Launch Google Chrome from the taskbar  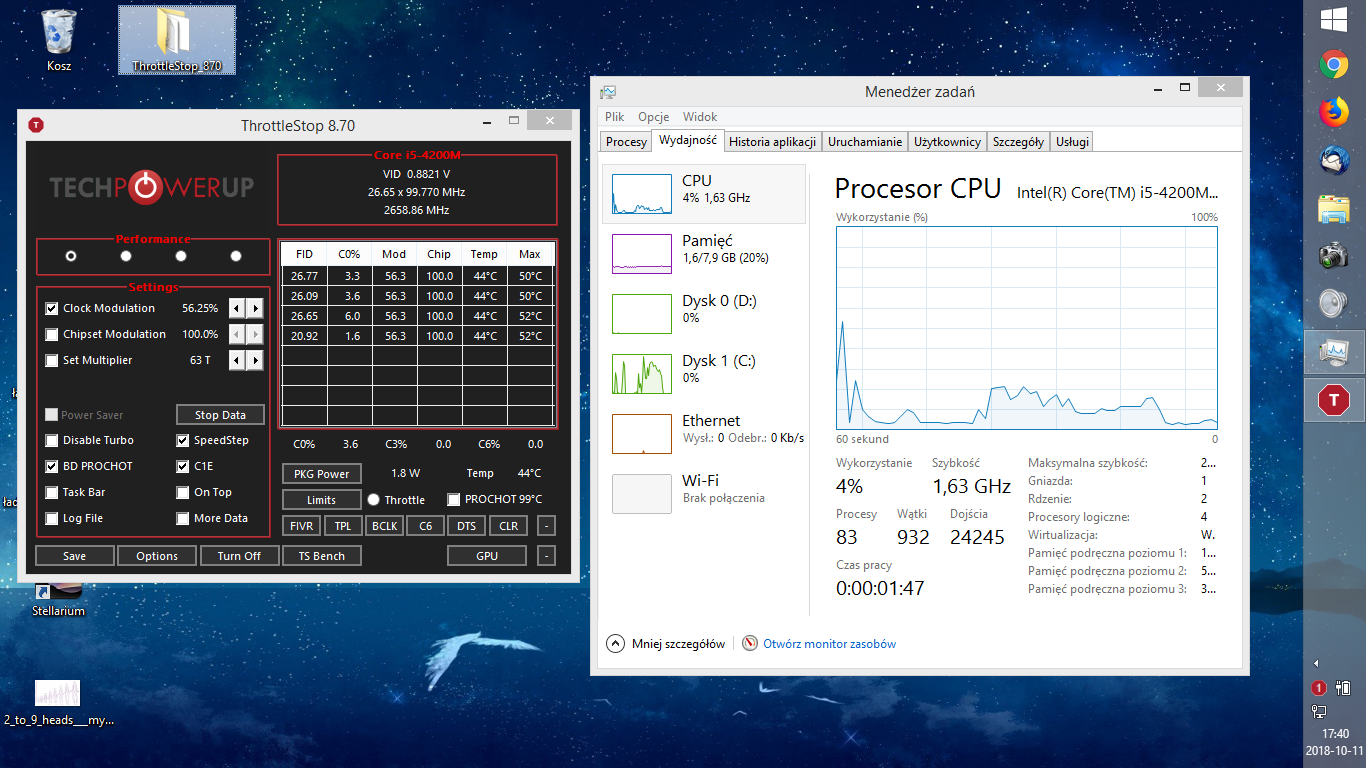(1333, 66)
